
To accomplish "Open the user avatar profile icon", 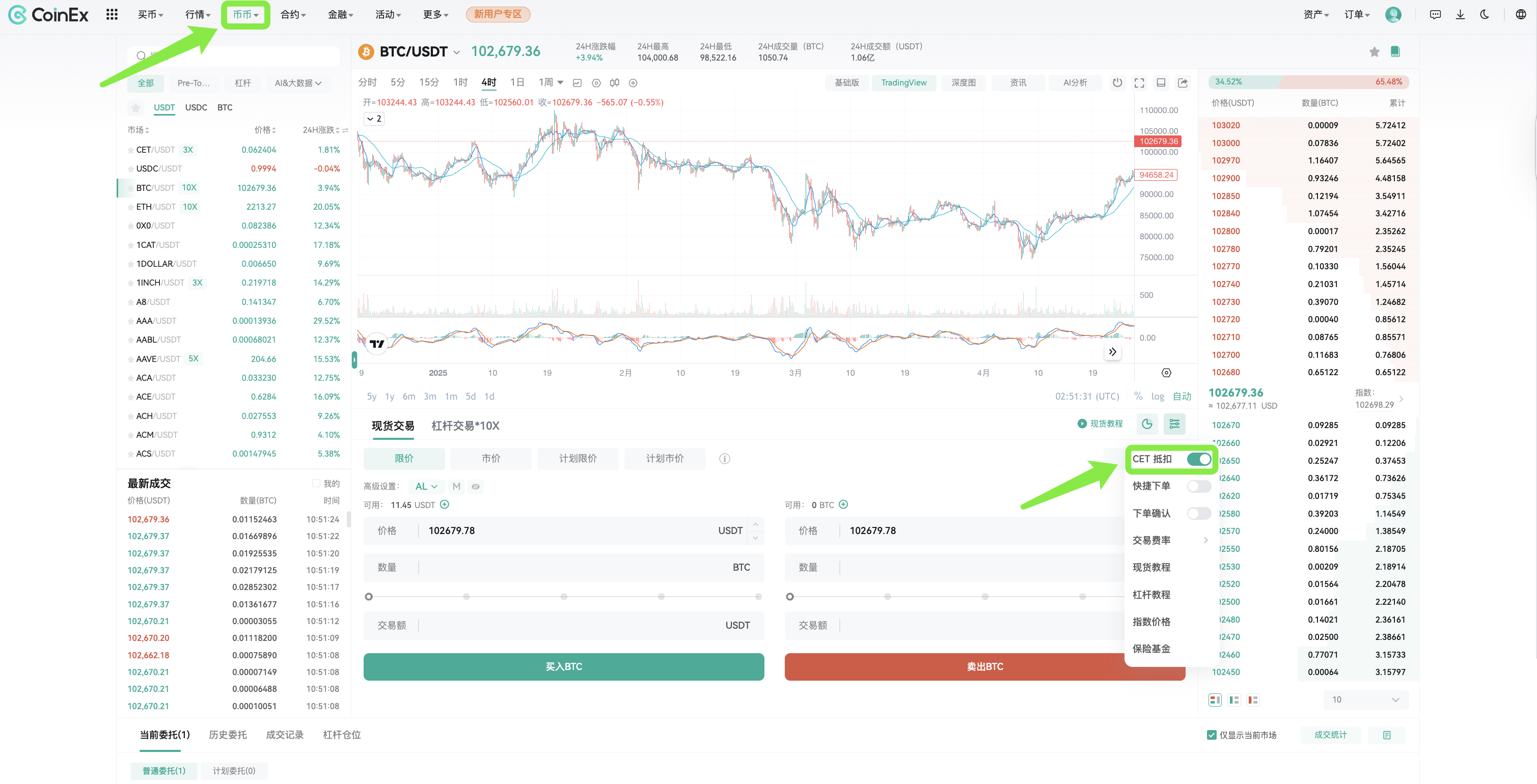I will (1393, 14).
